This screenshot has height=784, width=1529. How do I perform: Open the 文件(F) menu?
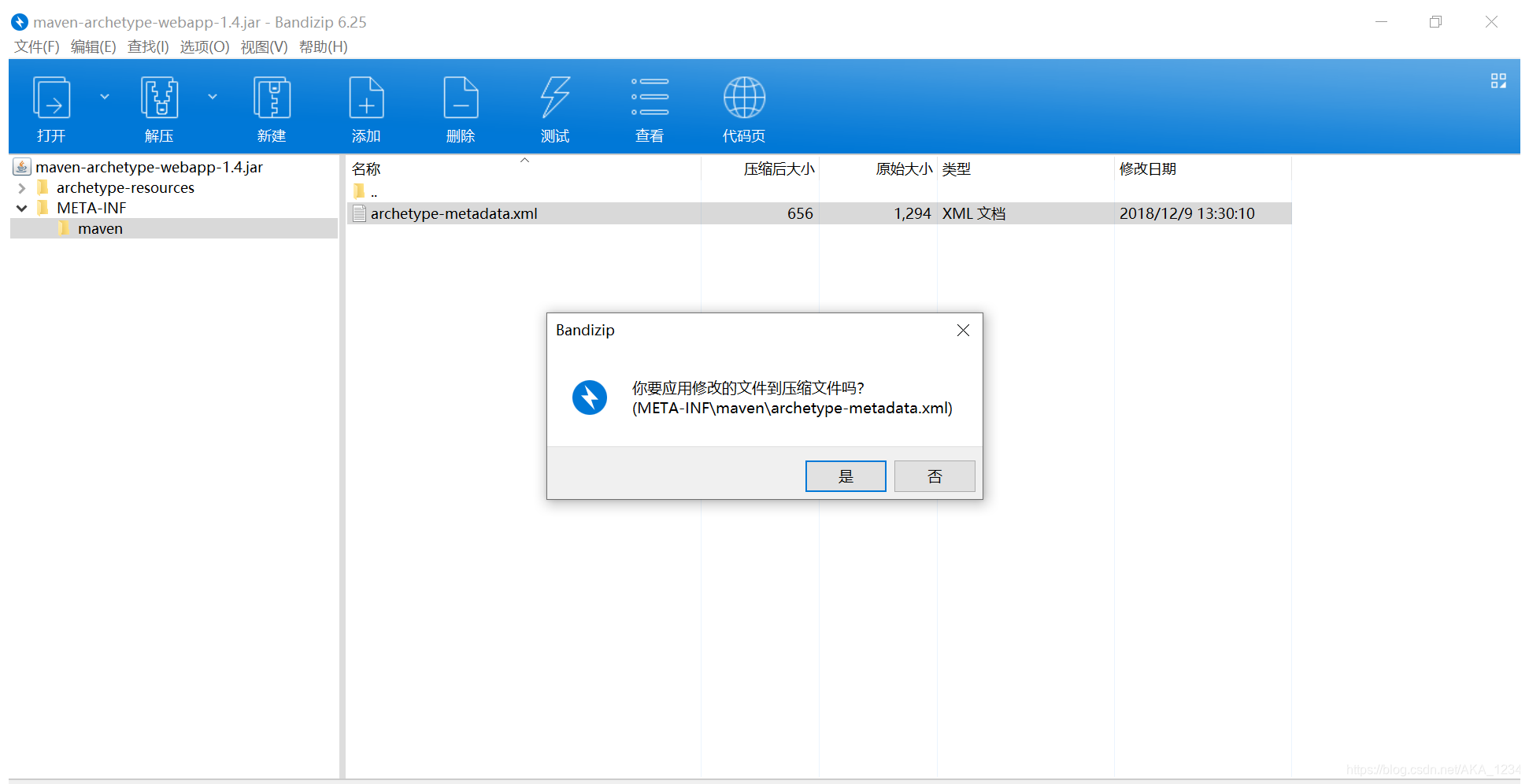point(37,46)
